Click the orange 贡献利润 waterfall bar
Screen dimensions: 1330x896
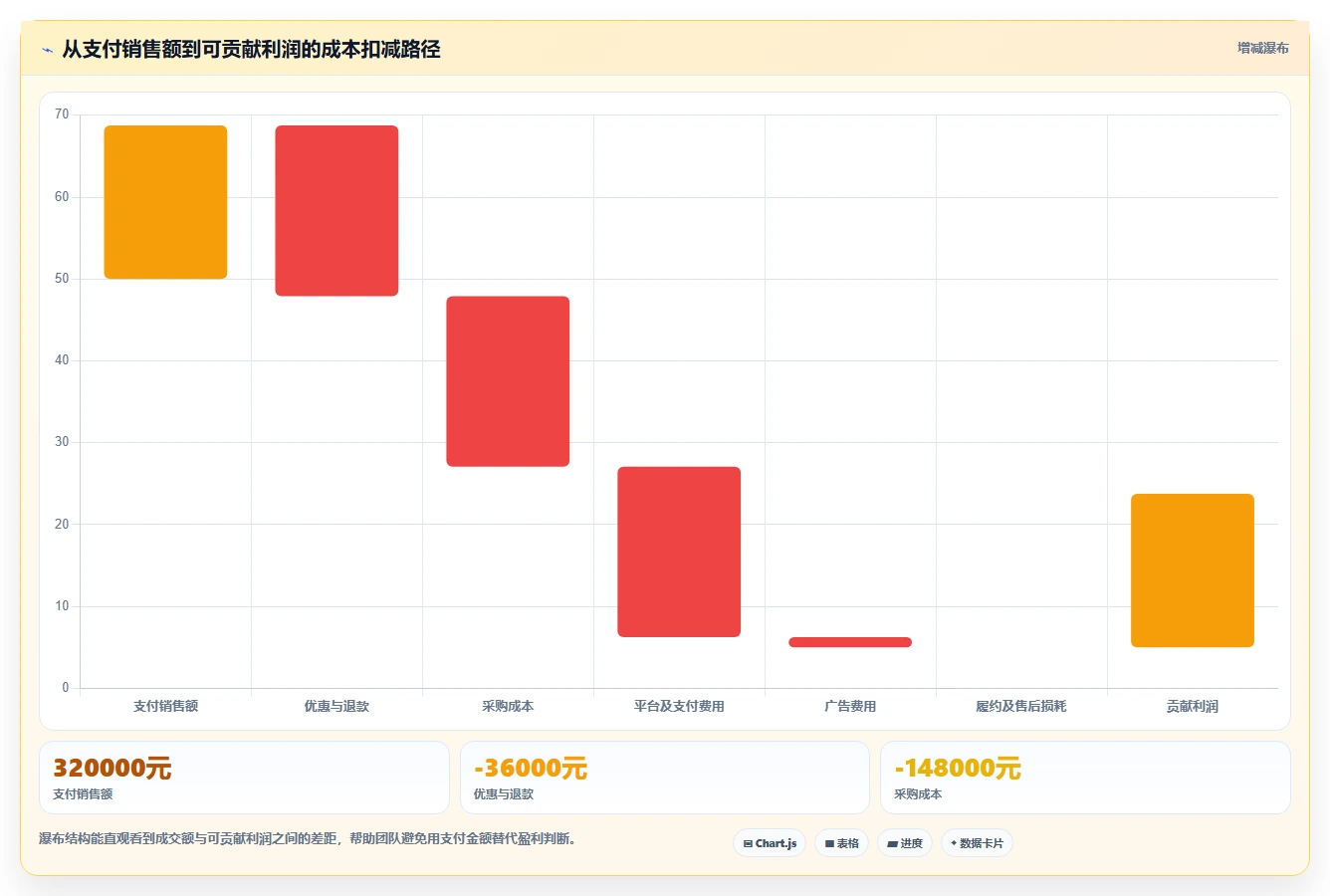1193,570
